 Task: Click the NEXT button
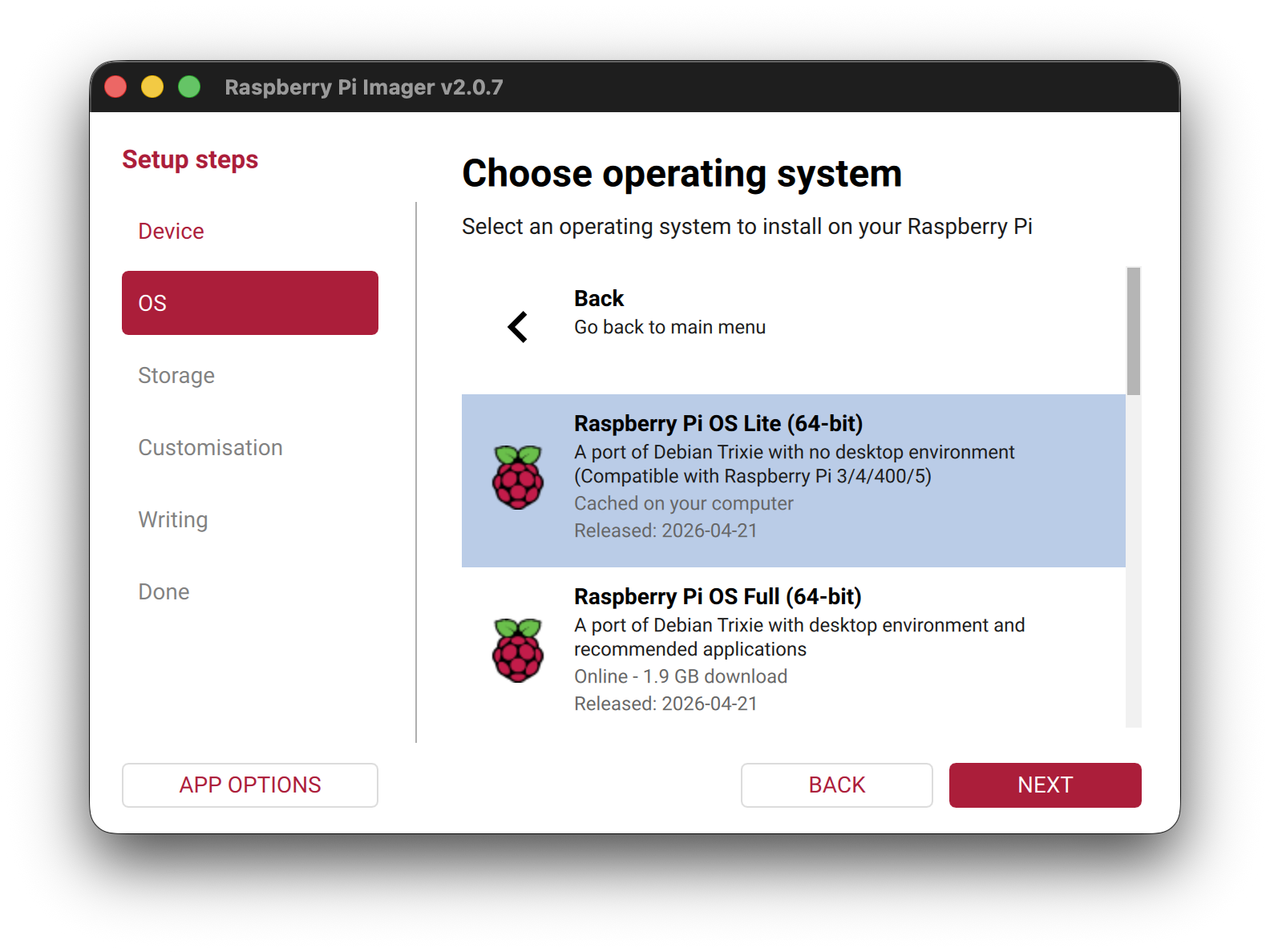click(x=1046, y=785)
